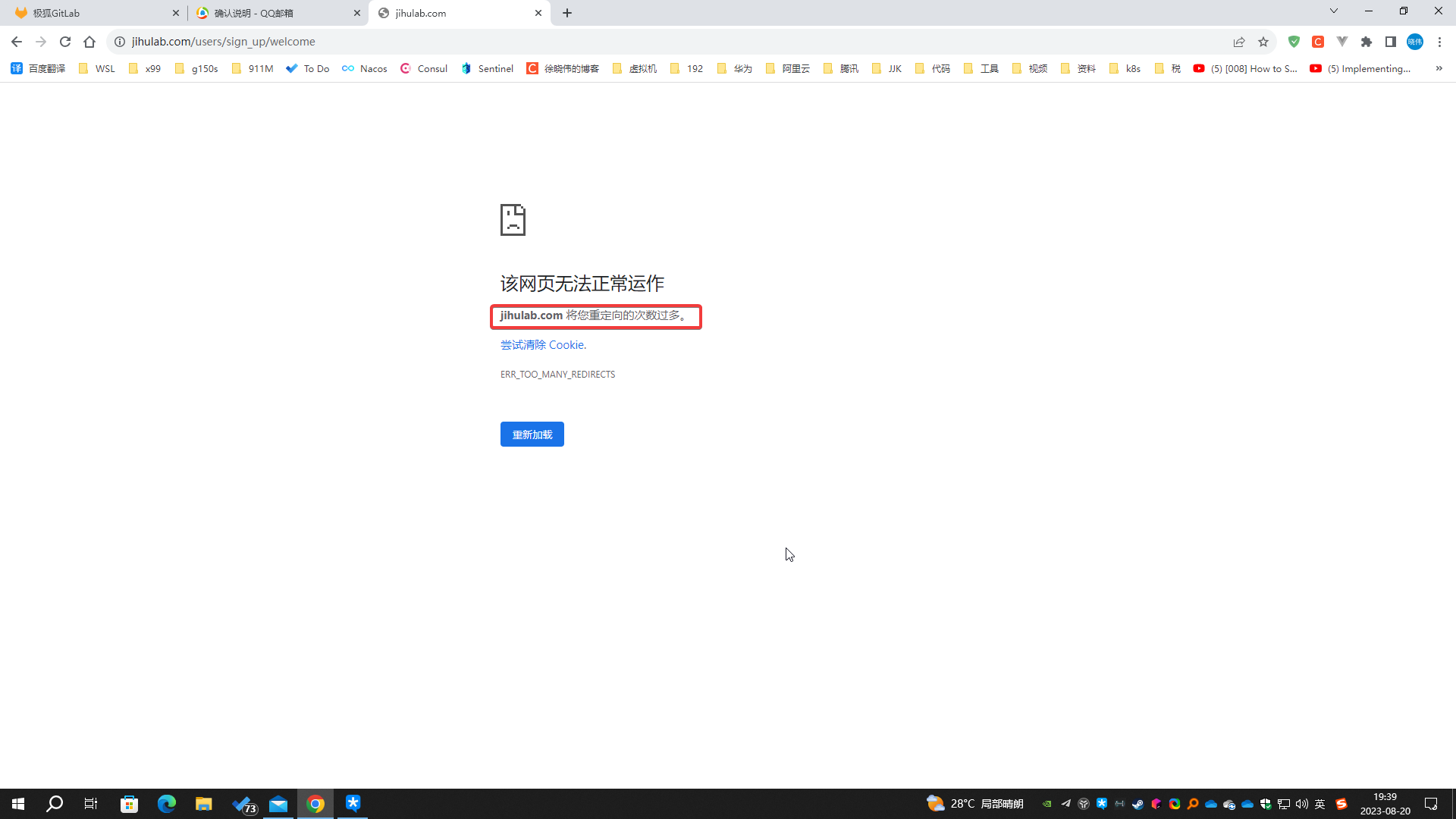The image size is (1456, 819).
Task: Click the blue 重新加载 button
Action: click(532, 435)
